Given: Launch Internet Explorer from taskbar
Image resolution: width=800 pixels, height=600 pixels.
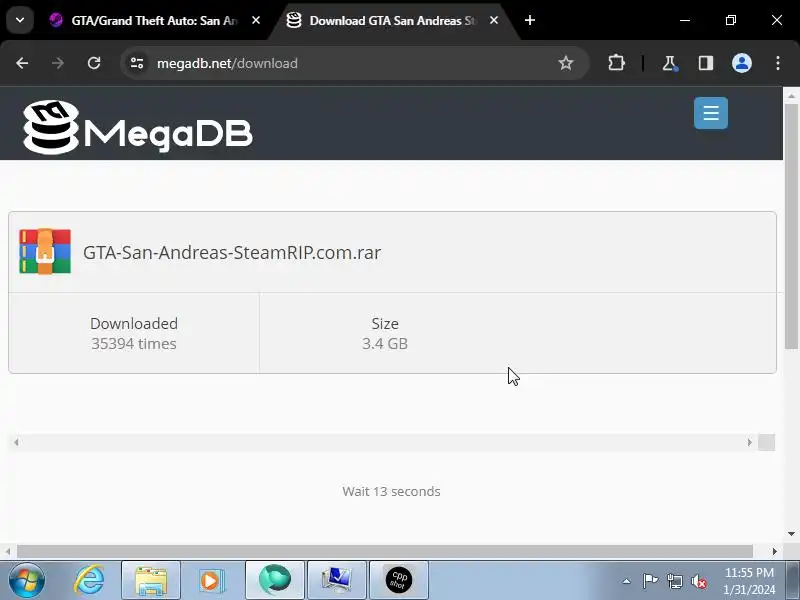Looking at the screenshot, I should click(x=89, y=580).
